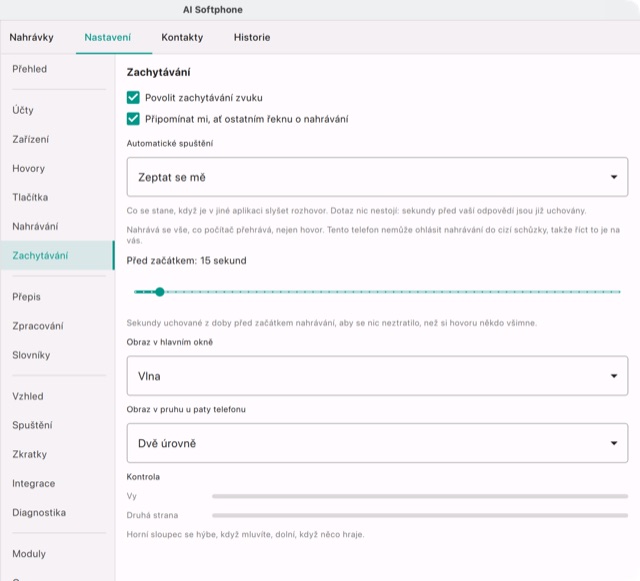The width and height of the screenshot is (640, 581).
Task: Select Zařízení in the sidebar
Action: tap(57, 139)
